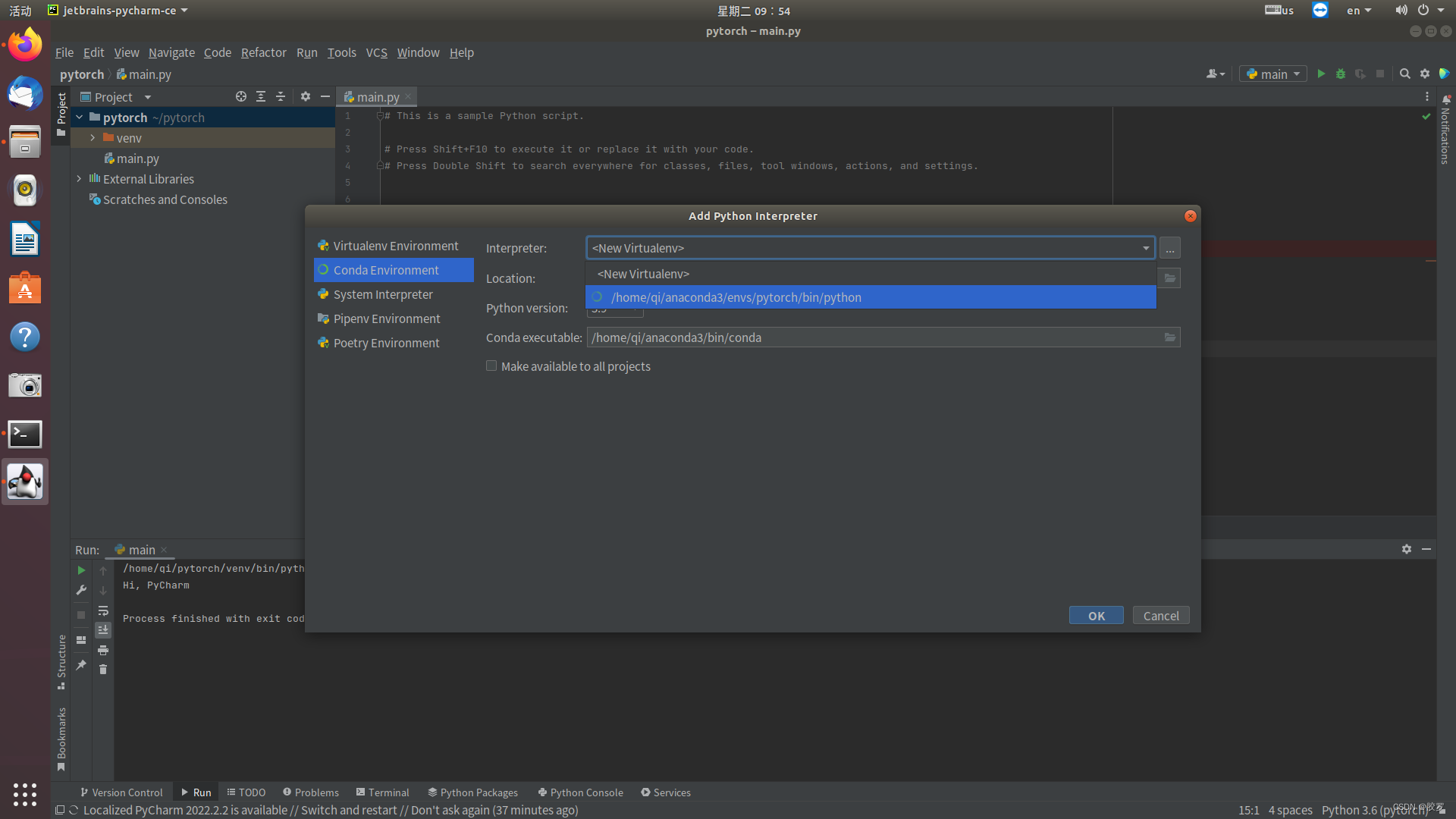Click the locate-file target icon in Project panel
1456x819 pixels.
(x=240, y=96)
